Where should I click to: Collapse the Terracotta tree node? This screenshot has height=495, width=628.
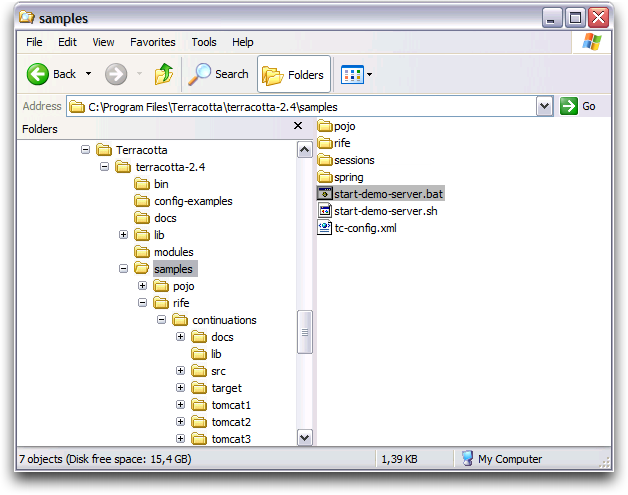pyautogui.click(x=85, y=150)
